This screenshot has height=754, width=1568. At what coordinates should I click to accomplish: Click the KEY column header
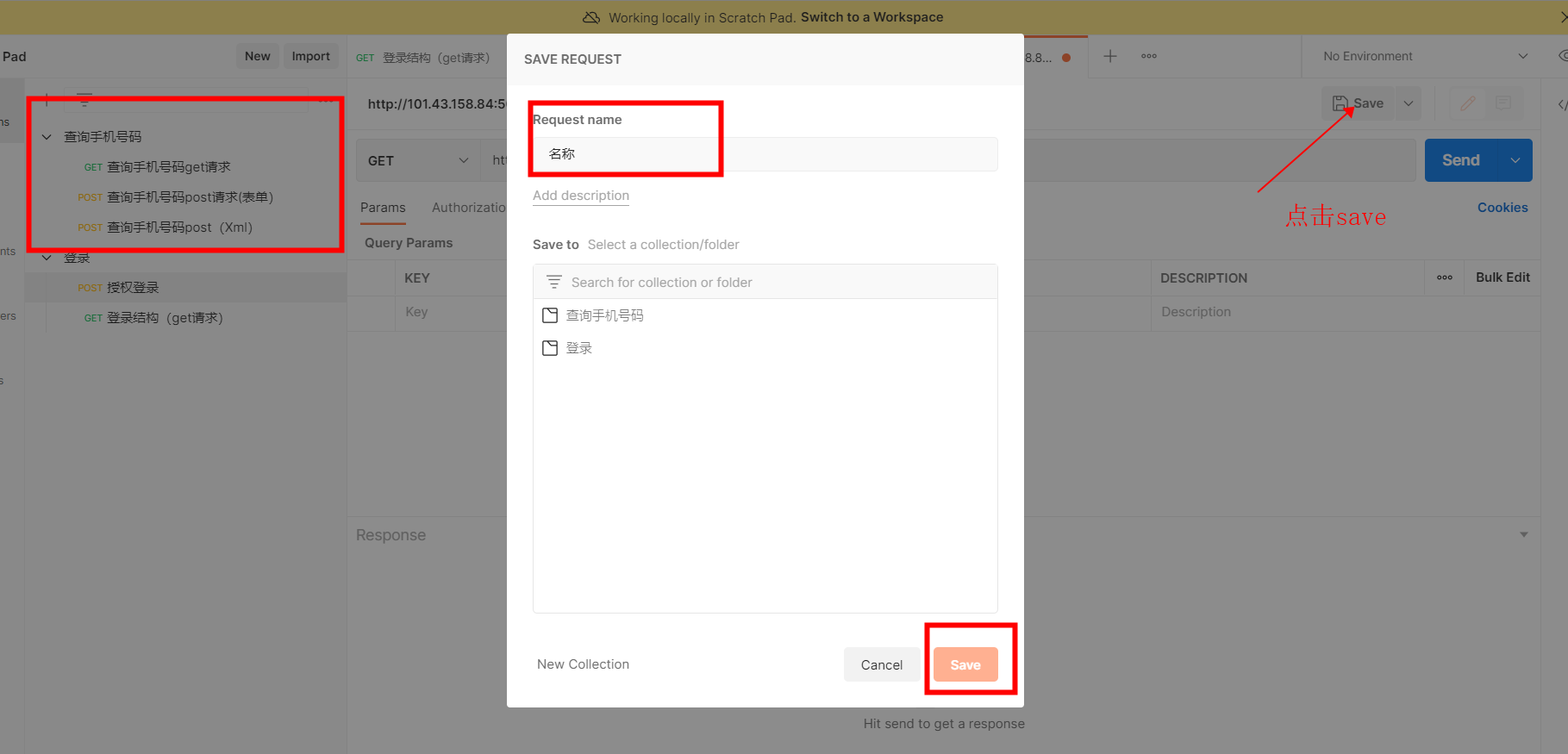click(x=417, y=278)
